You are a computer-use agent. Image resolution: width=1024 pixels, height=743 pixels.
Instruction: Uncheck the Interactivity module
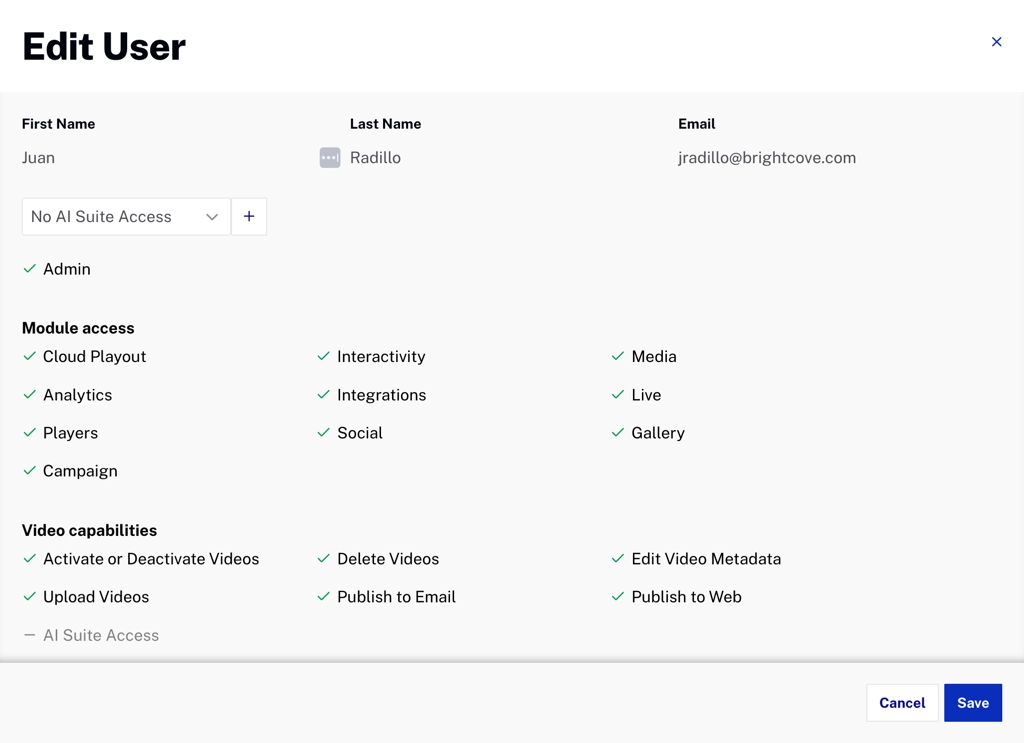click(324, 357)
